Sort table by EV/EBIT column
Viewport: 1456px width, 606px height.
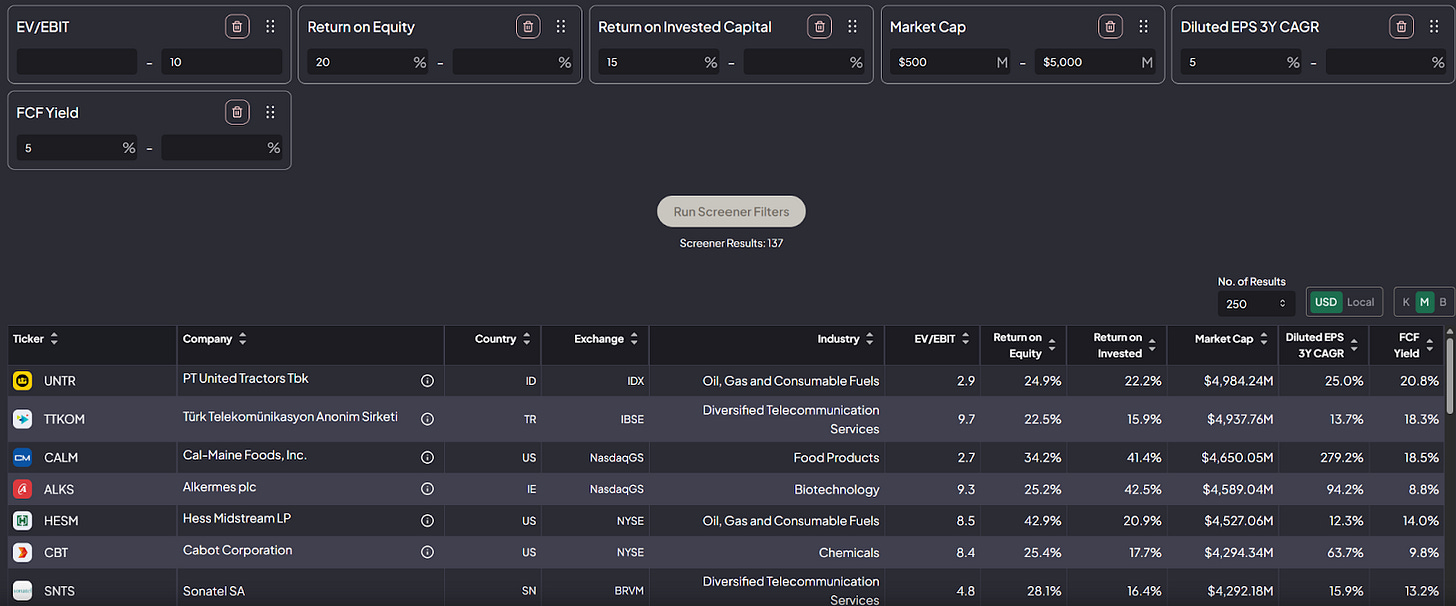click(x=965, y=339)
